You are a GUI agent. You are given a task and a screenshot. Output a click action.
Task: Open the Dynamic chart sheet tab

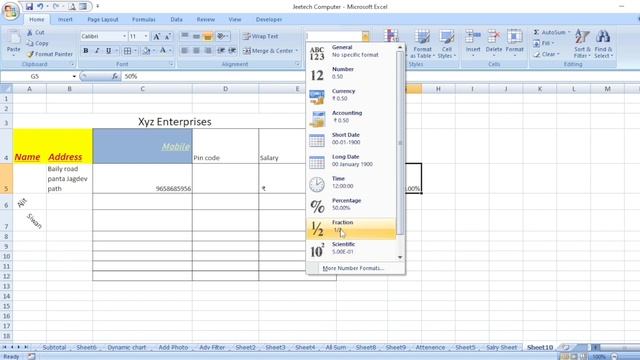click(x=127, y=347)
